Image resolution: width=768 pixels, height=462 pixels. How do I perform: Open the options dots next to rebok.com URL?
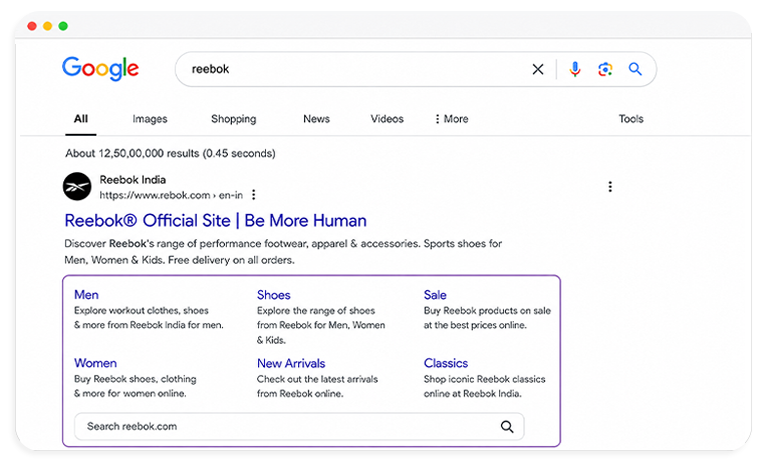click(254, 195)
